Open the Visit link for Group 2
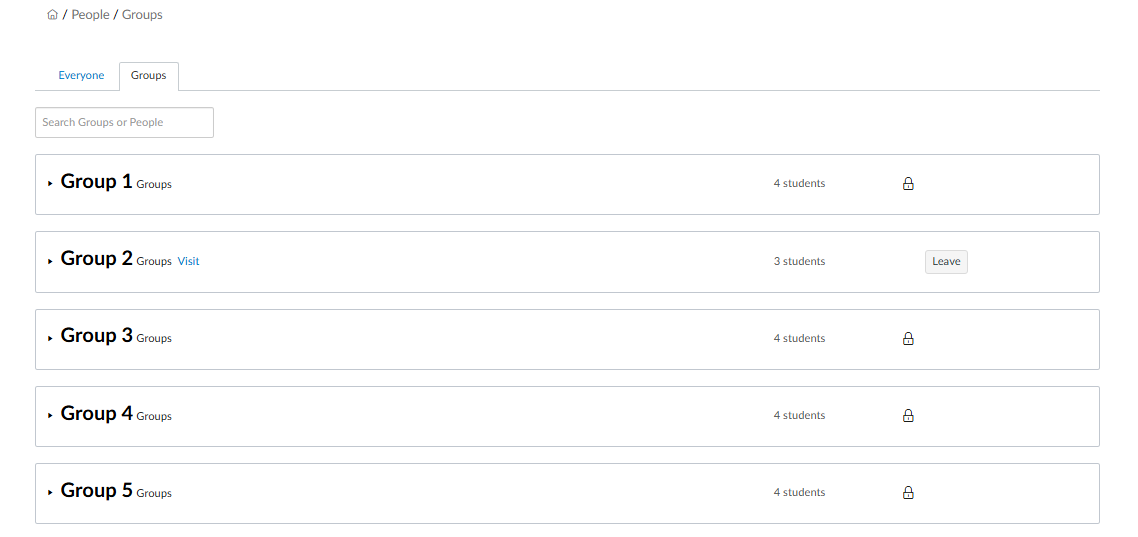Viewport: 1138px width, 537px height. point(188,261)
